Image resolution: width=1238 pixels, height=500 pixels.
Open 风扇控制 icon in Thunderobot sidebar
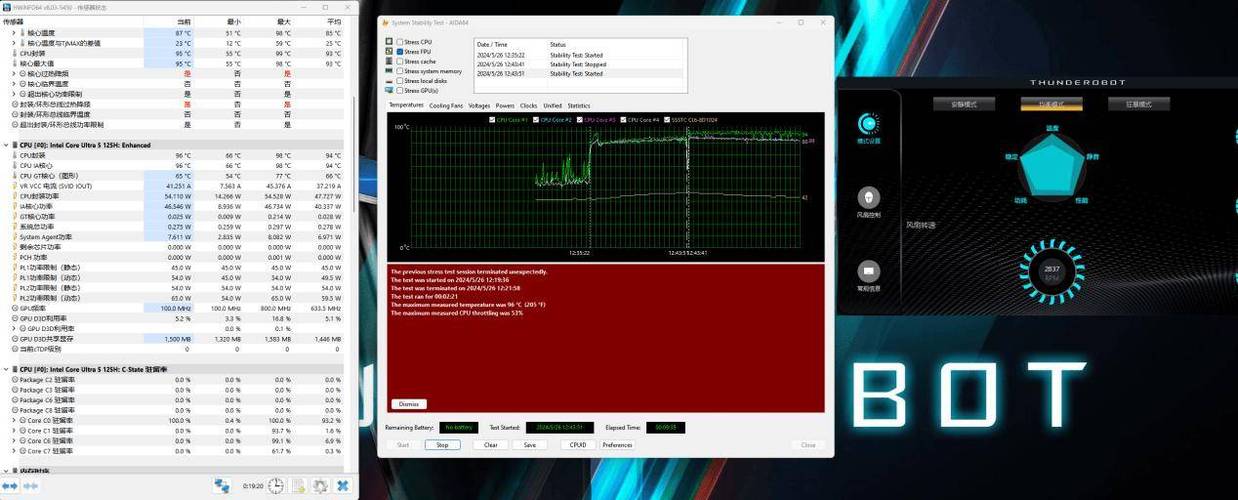(868, 198)
